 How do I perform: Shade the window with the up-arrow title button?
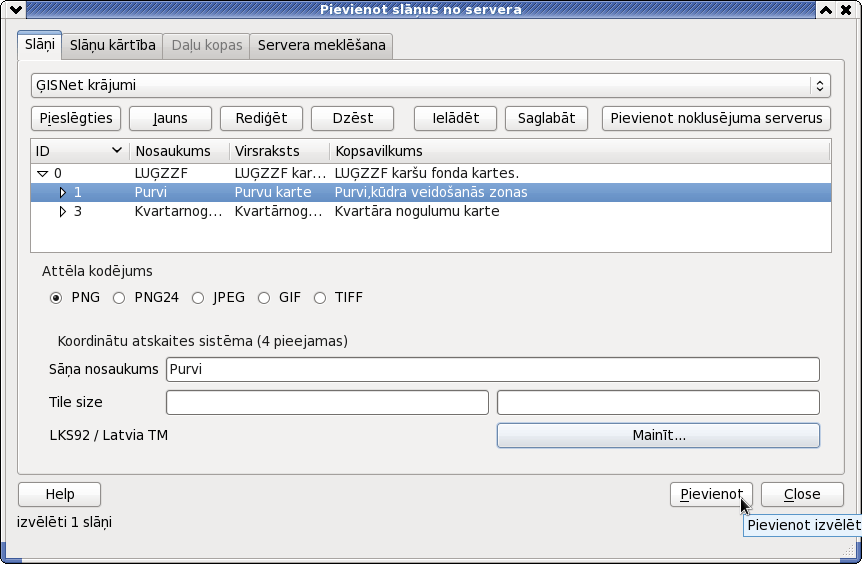coord(826,9)
